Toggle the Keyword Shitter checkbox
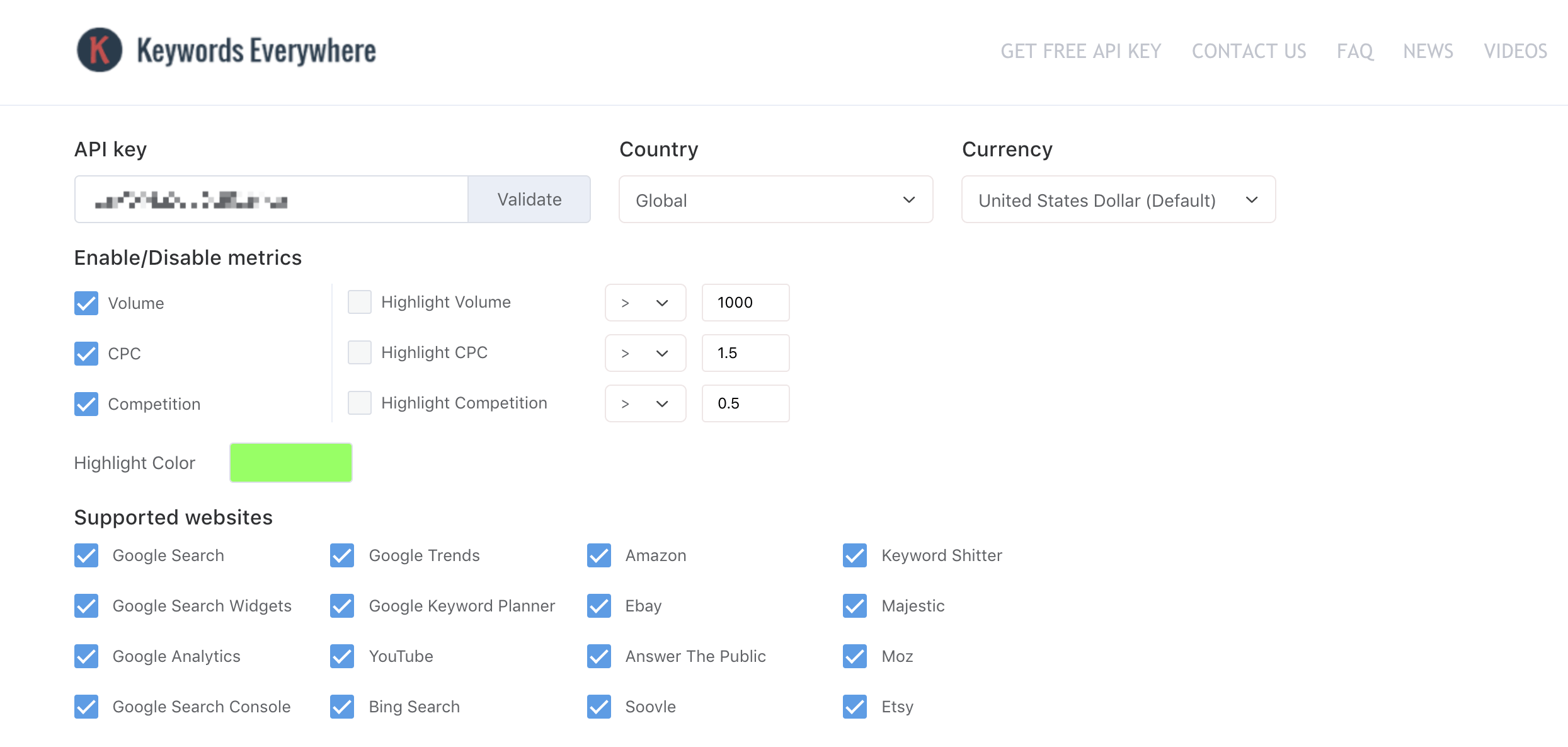Image resolution: width=1568 pixels, height=747 pixels. 855,555
